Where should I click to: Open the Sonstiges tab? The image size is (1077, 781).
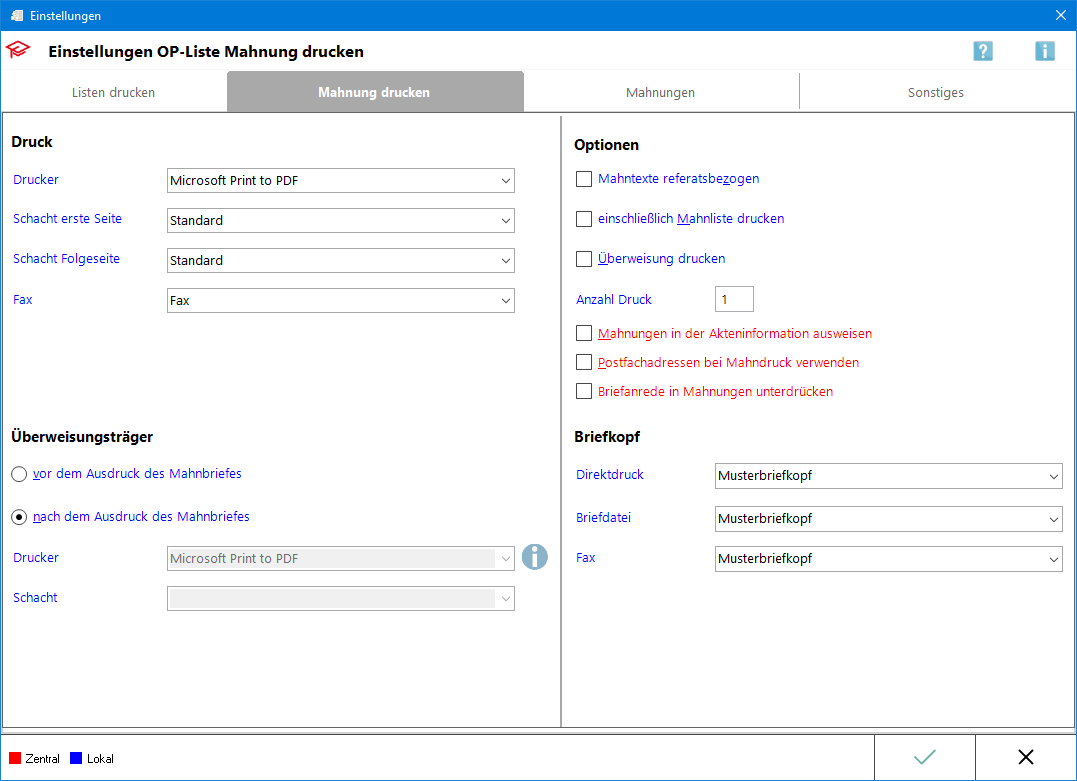[x=935, y=93]
